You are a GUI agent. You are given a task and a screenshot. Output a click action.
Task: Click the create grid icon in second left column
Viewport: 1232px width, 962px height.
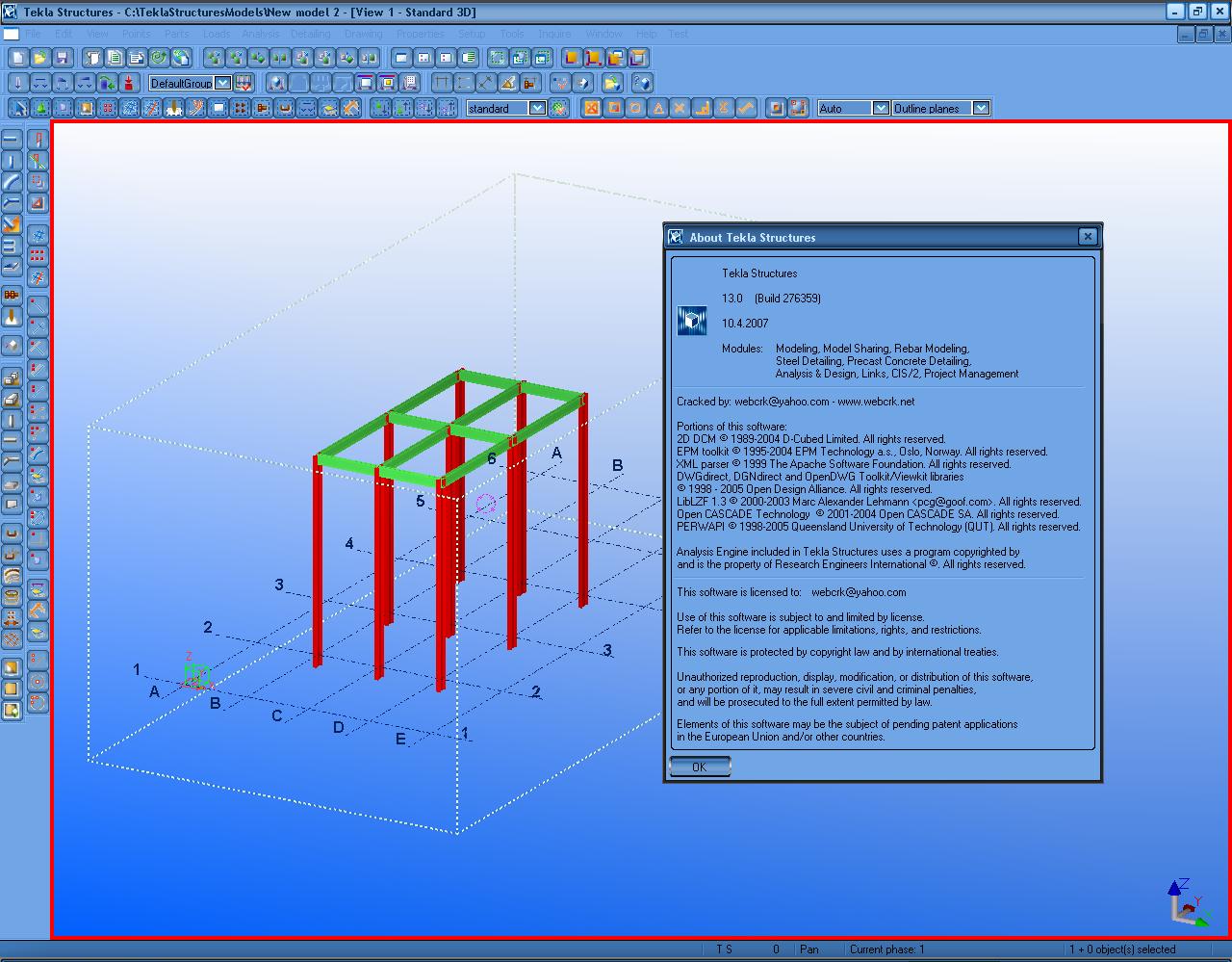click(37, 235)
